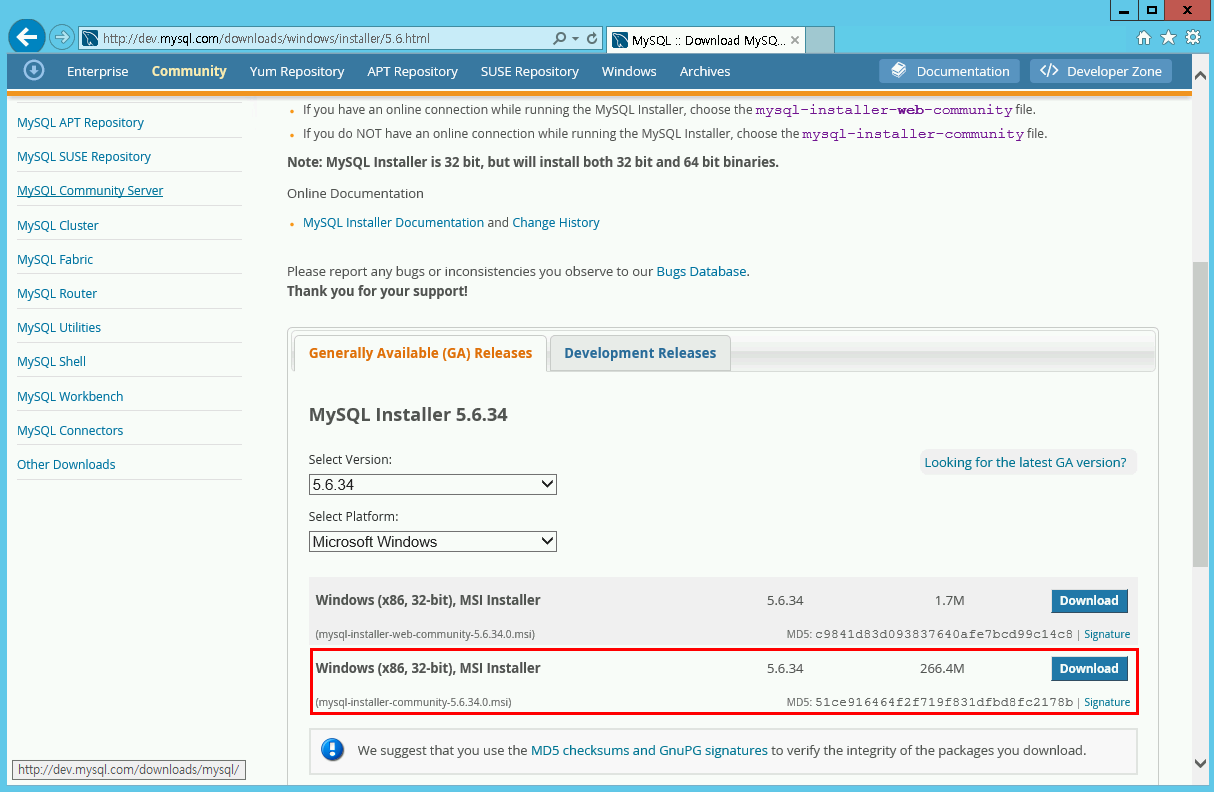Expand the address bar autocomplete dropdown arrow

tap(575, 39)
